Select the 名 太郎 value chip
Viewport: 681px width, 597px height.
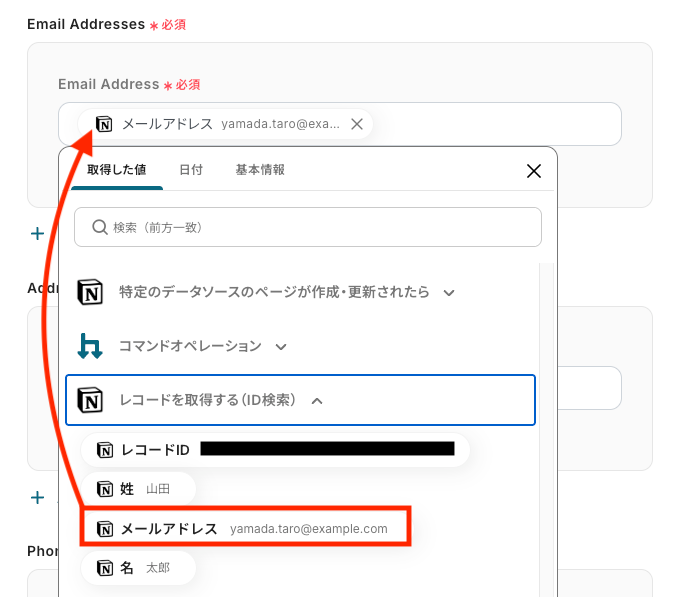[x=139, y=567]
